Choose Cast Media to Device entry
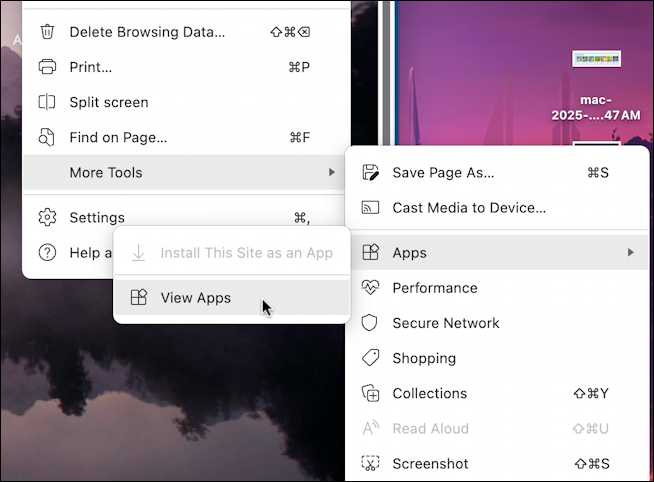This screenshot has width=654, height=482. [x=497, y=207]
